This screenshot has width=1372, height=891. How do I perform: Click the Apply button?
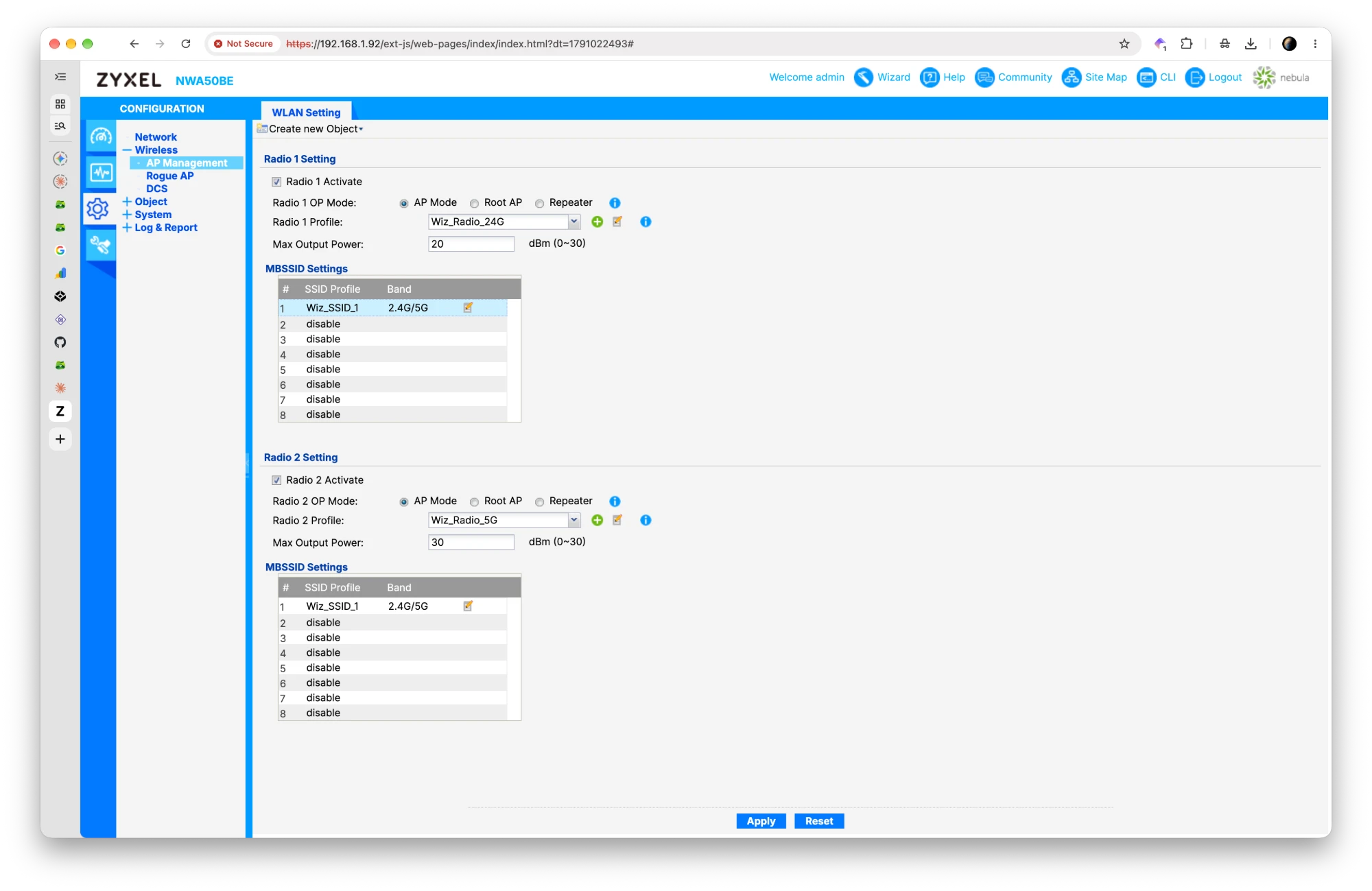761,821
